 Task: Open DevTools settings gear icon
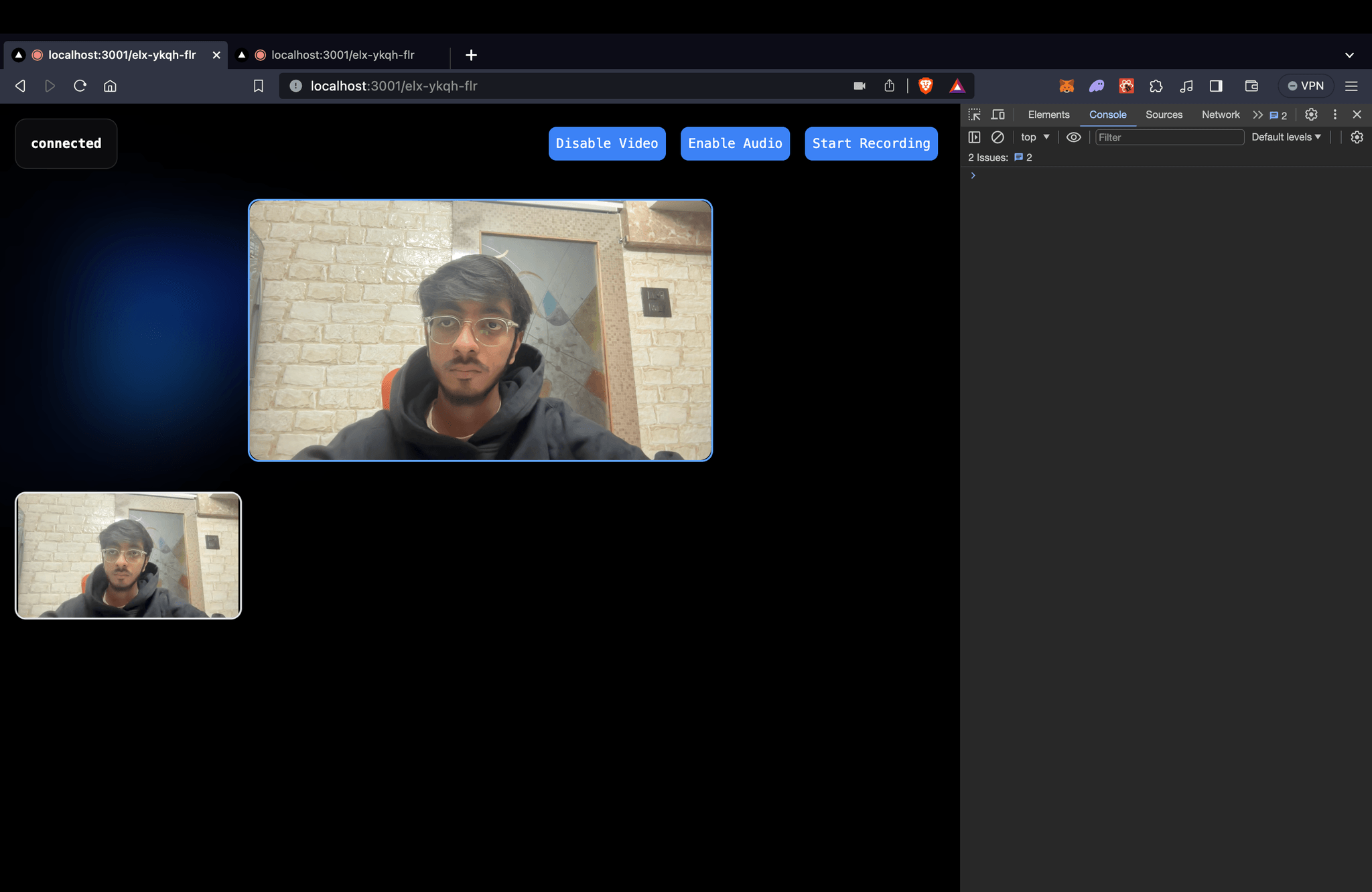1311,115
